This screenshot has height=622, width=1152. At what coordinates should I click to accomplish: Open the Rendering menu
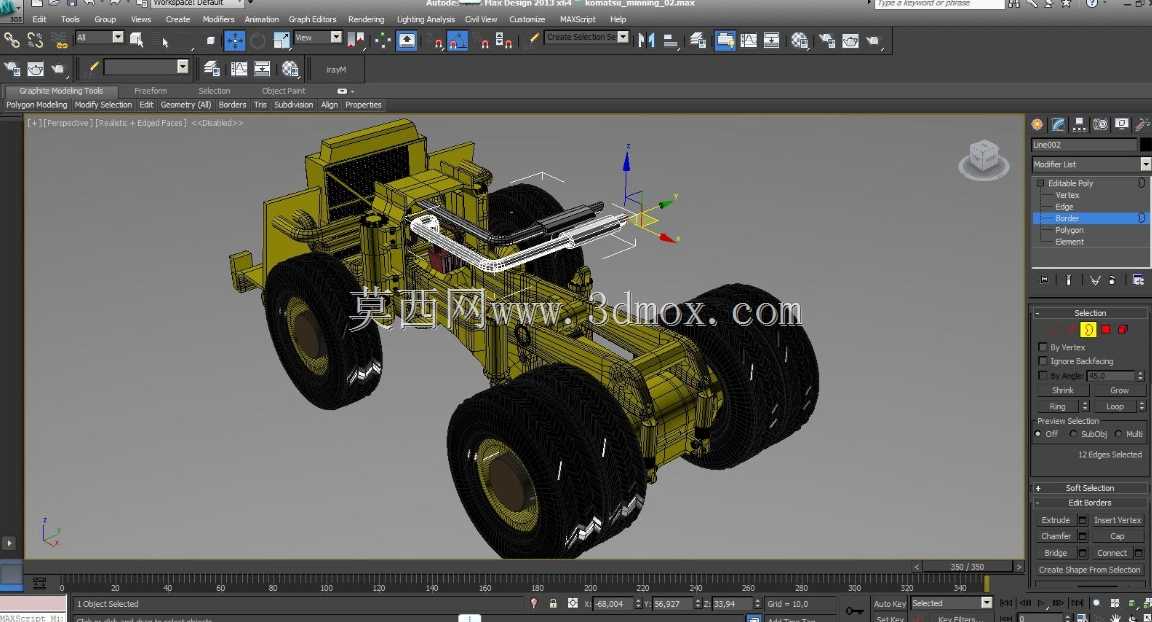tap(366, 19)
